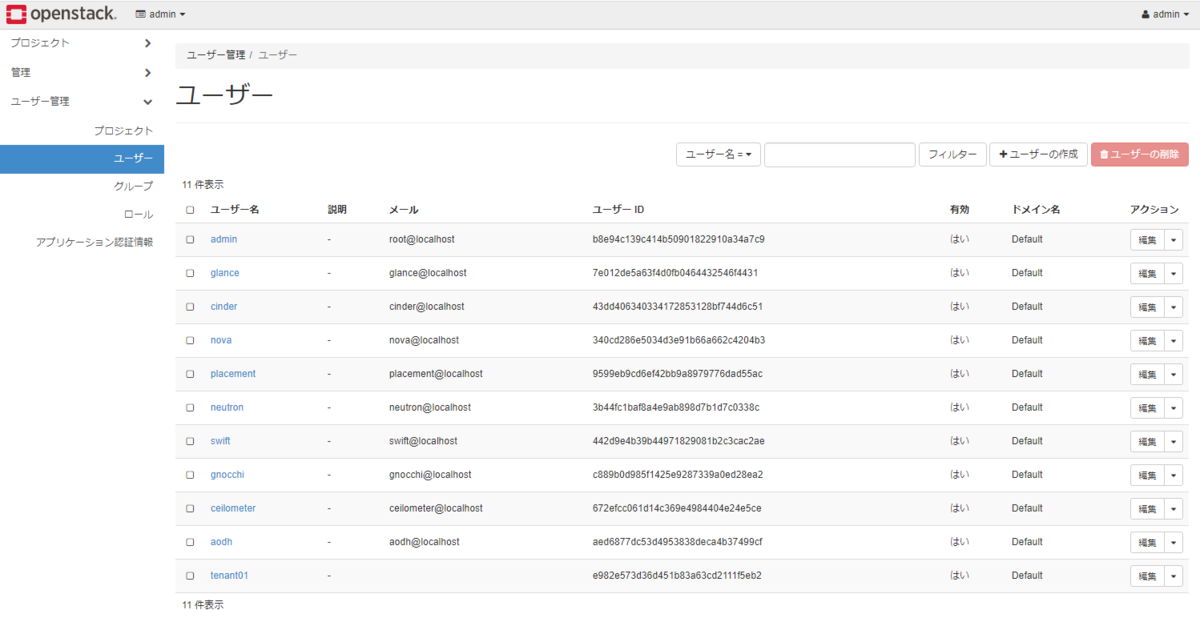Open the gnocchi user link
1200x618 pixels.
[227, 474]
